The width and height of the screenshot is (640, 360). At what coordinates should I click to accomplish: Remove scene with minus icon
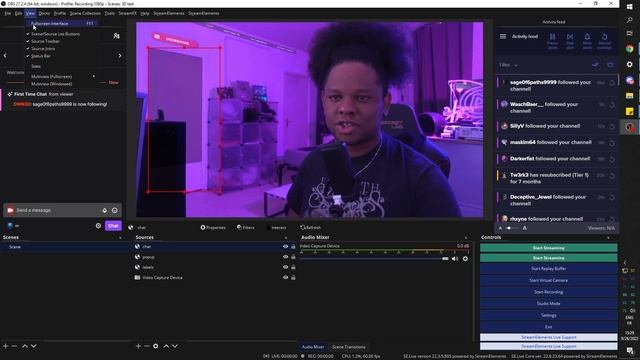[x=14, y=346]
